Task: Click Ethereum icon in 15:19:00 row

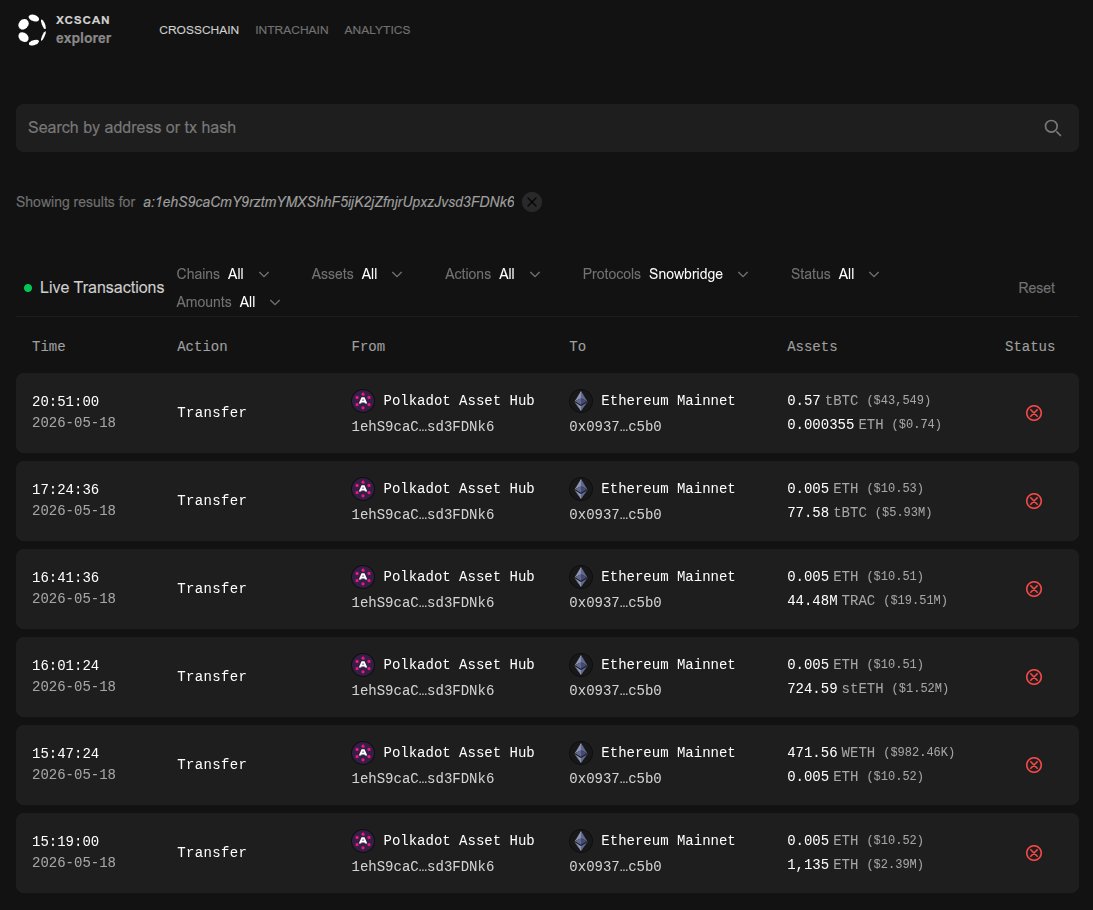Action: 581,840
